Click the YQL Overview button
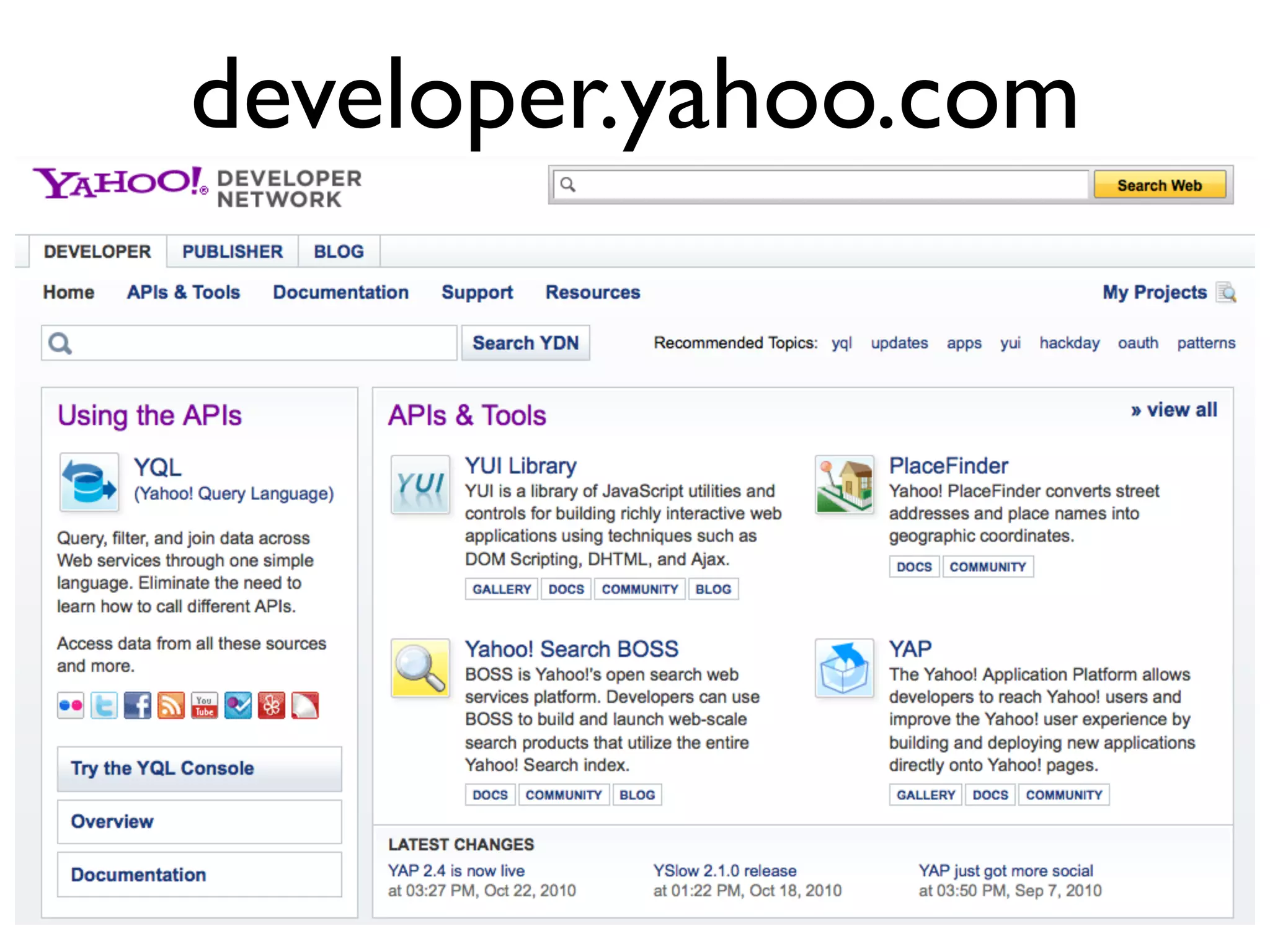Image resolution: width=1270 pixels, height=952 pixels. tap(200, 822)
